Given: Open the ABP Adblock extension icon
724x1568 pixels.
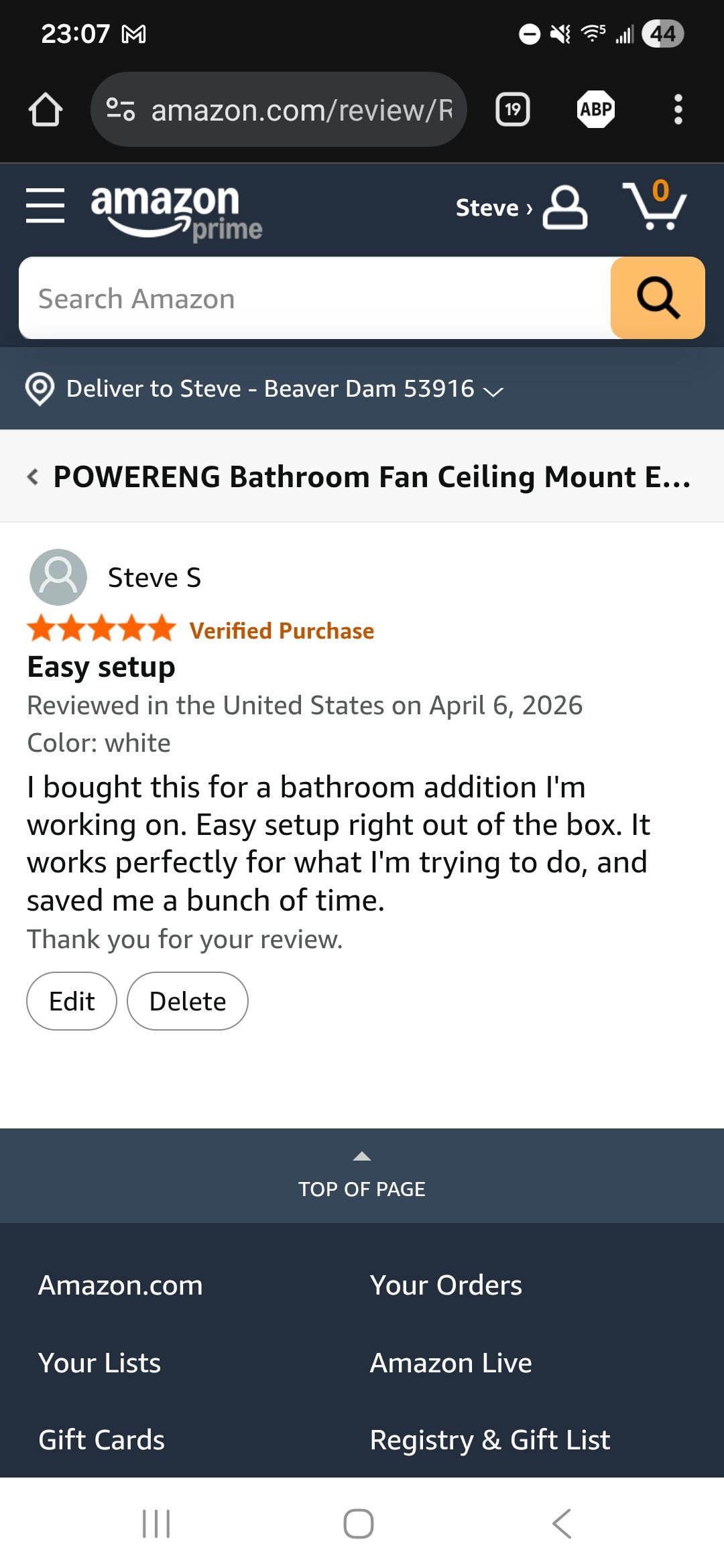Looking at the screenshot, I should [x=596, y=109].
